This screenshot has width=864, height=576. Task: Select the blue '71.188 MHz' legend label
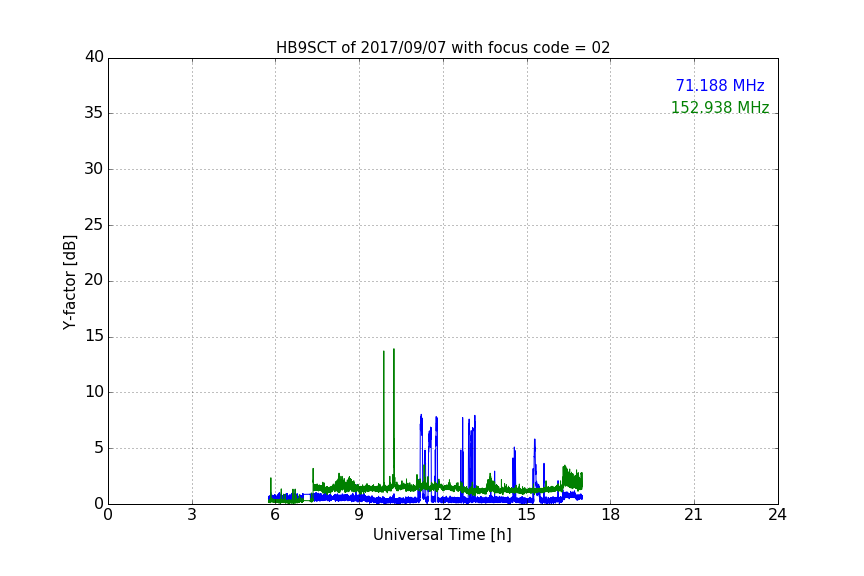click(x=720, y=85)
